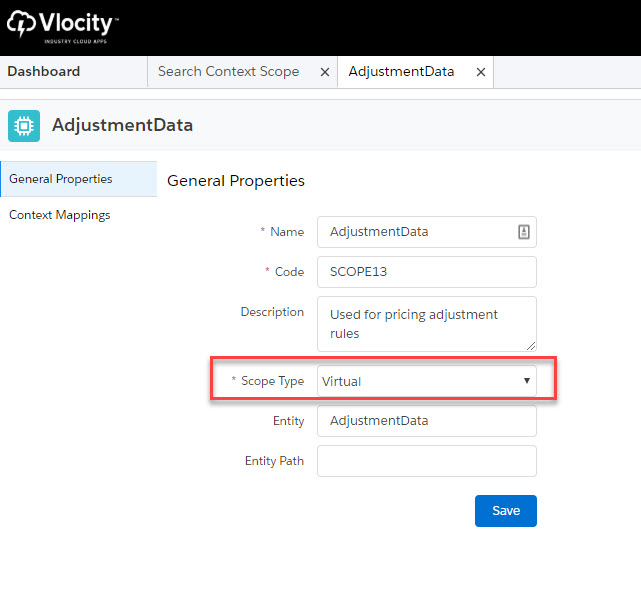The image size is (641, 605).
Task: Click the contact card icon in Name field
Action: [524, 232]
